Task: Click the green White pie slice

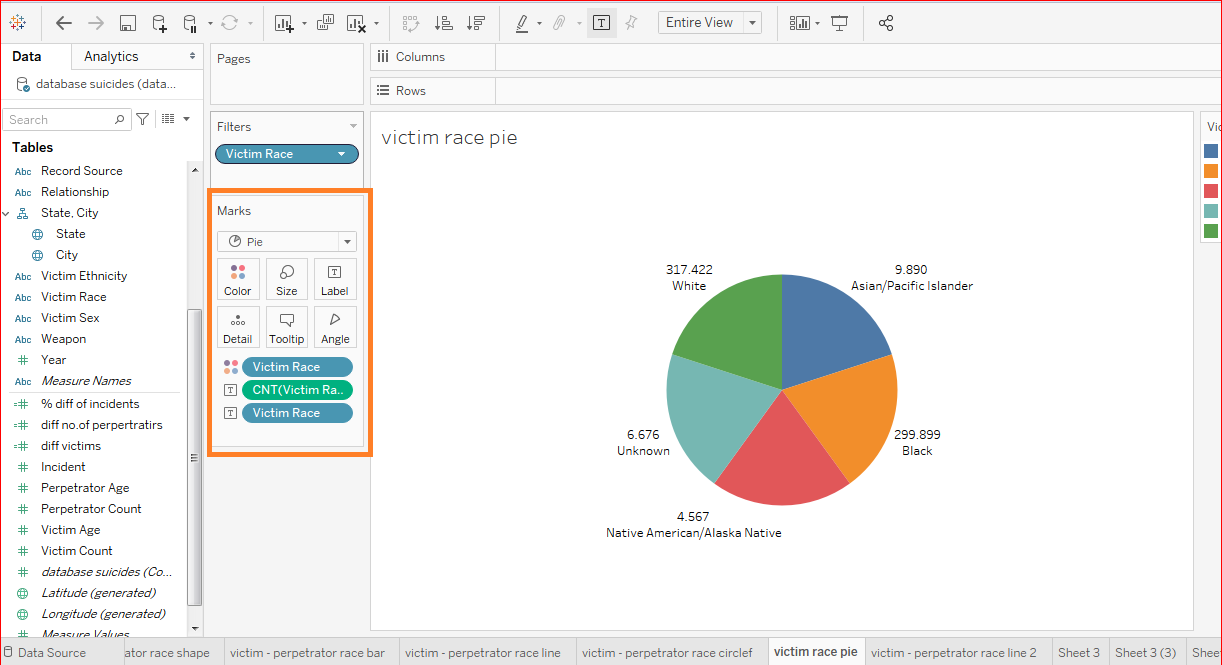Action: (738, 325)
